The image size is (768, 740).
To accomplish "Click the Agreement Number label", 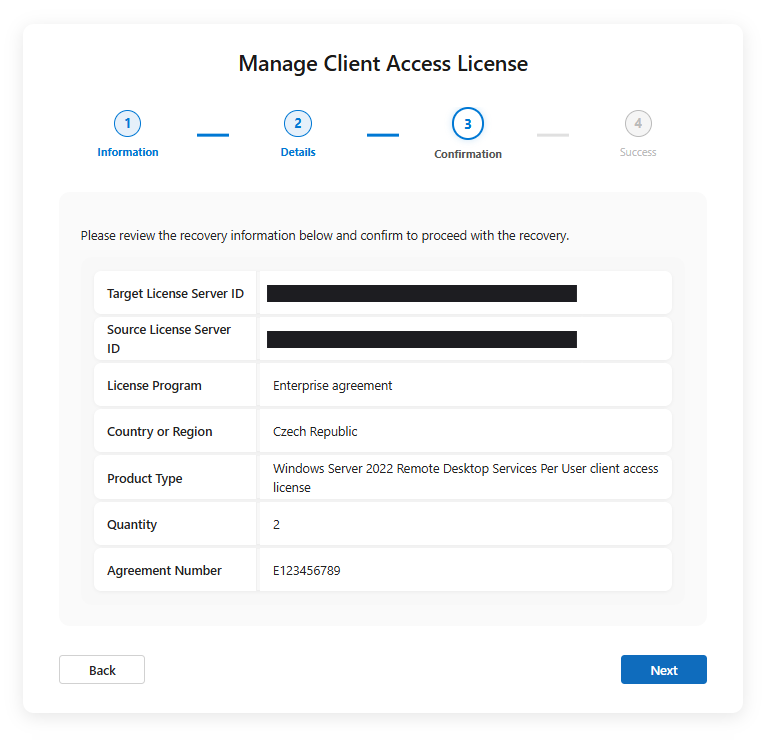I will [x=164, y=571].
